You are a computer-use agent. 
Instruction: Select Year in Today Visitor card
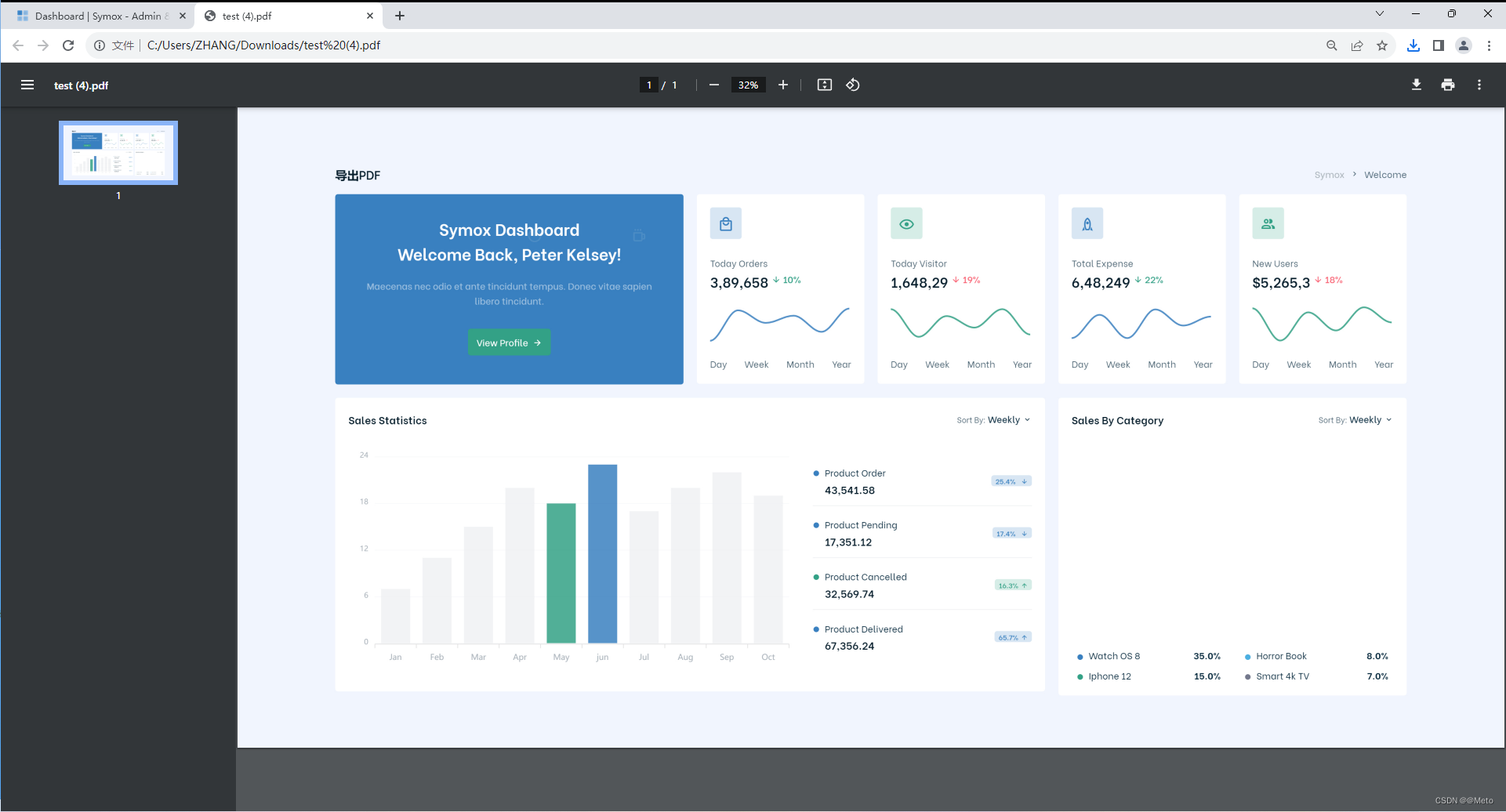click(1022, 364)
